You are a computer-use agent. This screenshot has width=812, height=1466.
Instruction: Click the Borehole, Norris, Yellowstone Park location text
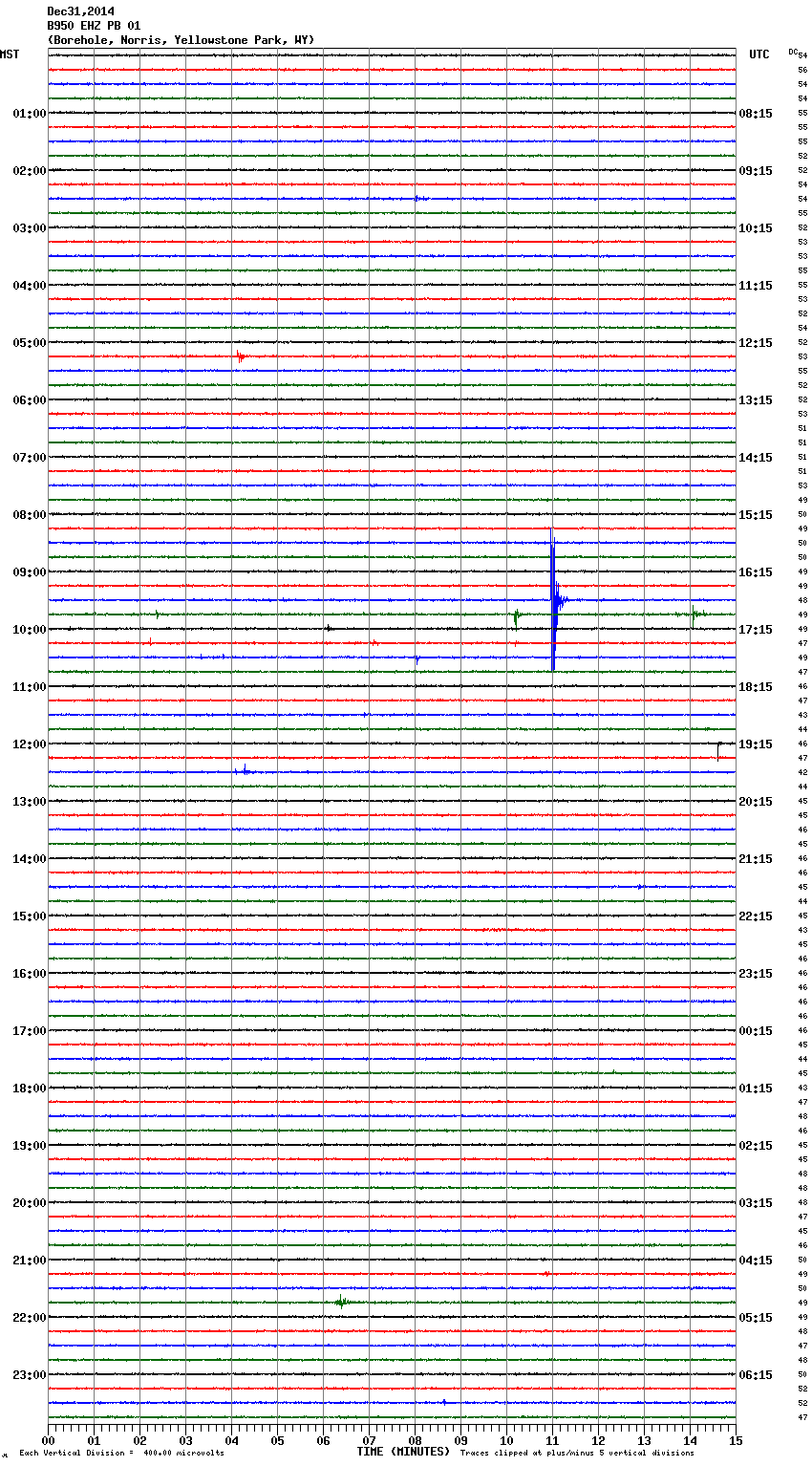181,40
